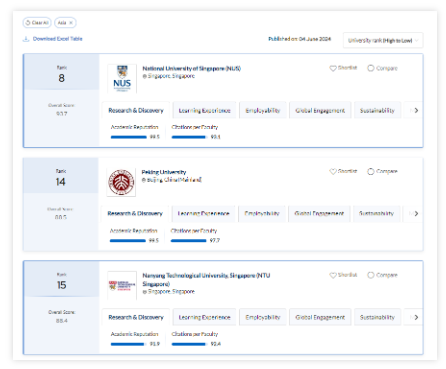Shortlist heart icon for National University of Singapore
This screenshot has width=446, height=369.
coord(333,68)
